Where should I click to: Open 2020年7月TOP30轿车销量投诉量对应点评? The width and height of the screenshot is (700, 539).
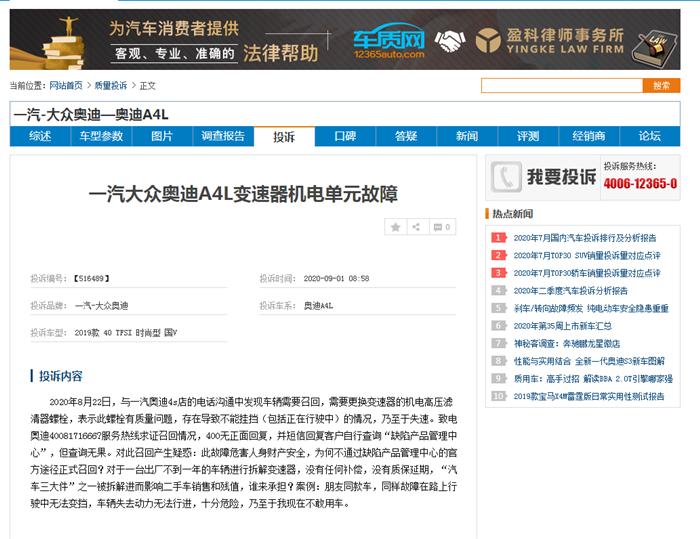[x=587, y=273]
